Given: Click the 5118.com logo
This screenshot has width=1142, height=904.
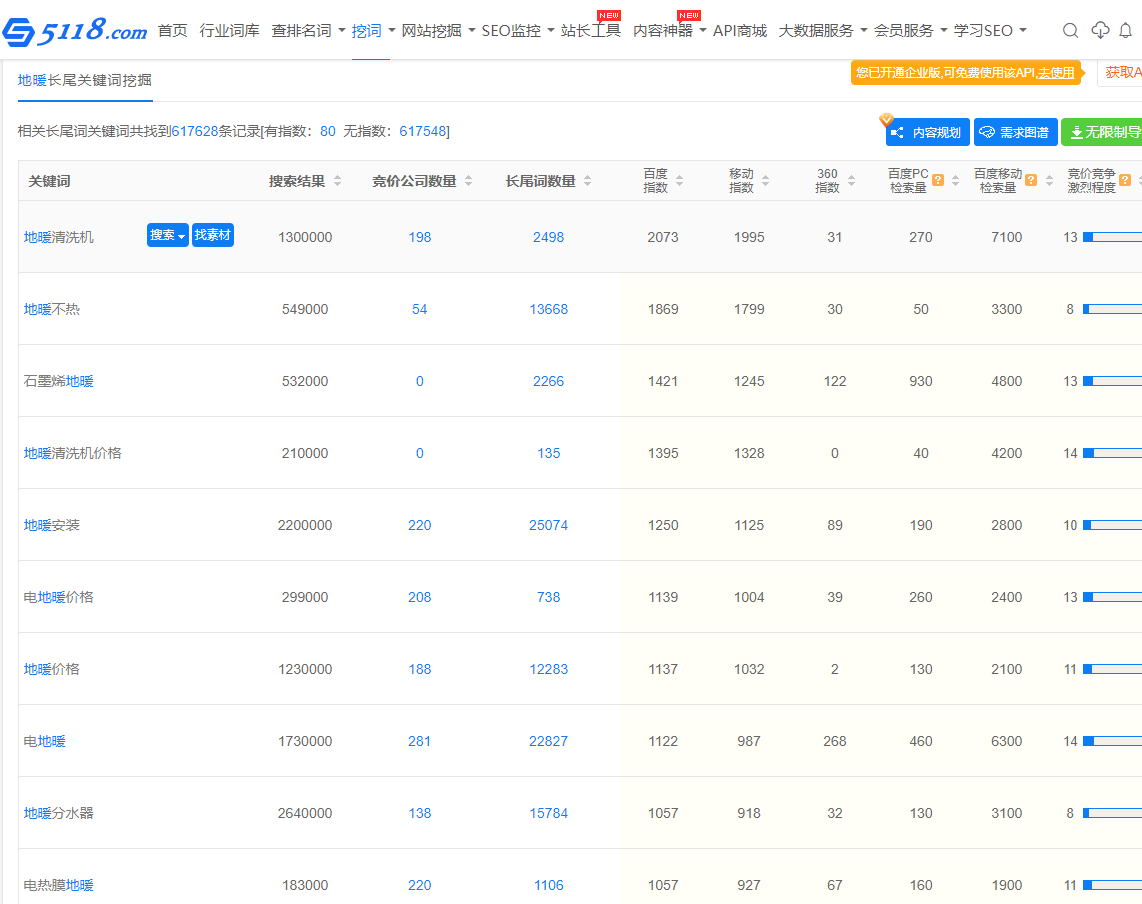Looking at the screenshot, I should [75, 32].
